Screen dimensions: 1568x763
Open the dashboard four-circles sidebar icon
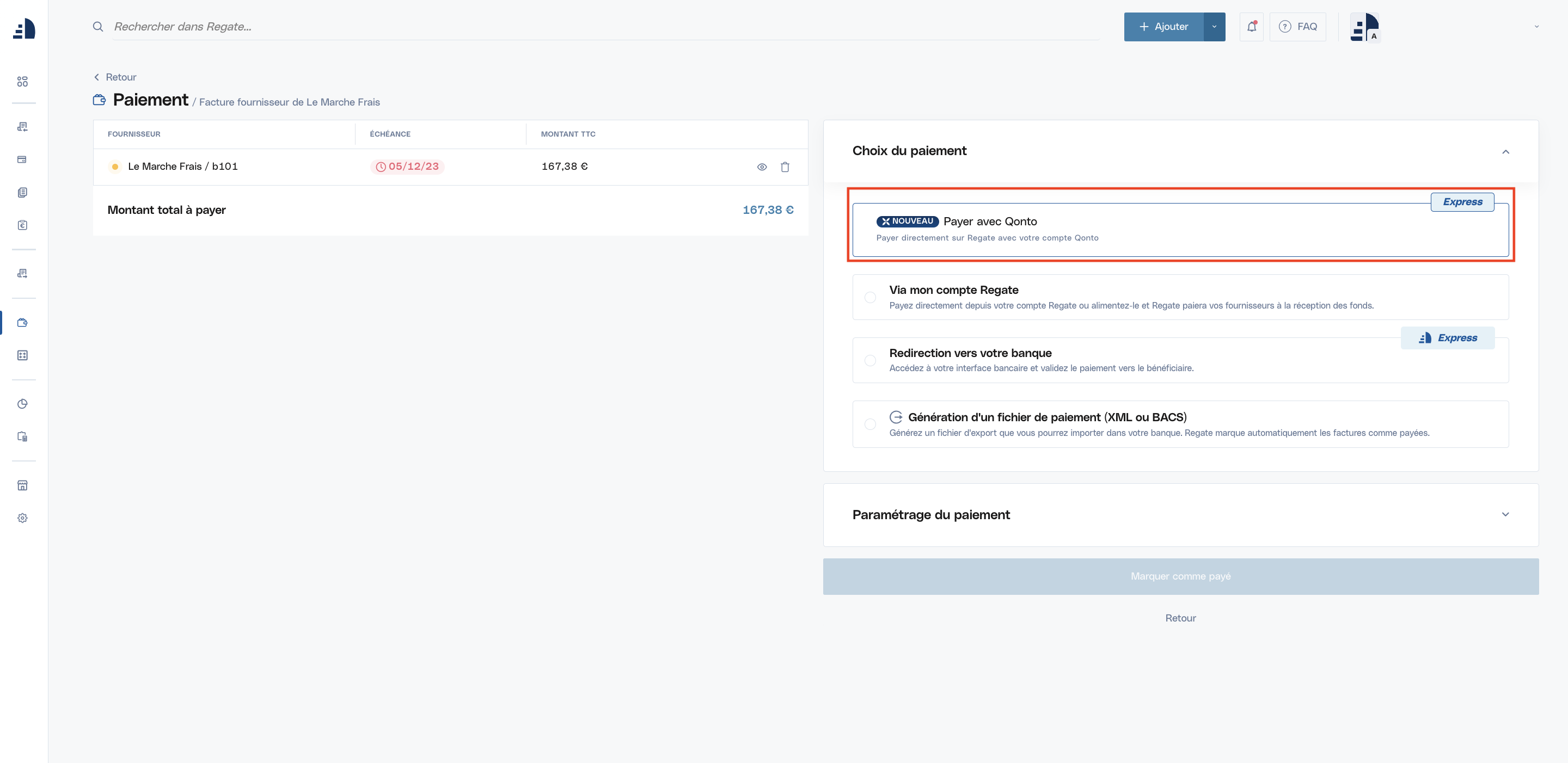click(x=22, y=82)
